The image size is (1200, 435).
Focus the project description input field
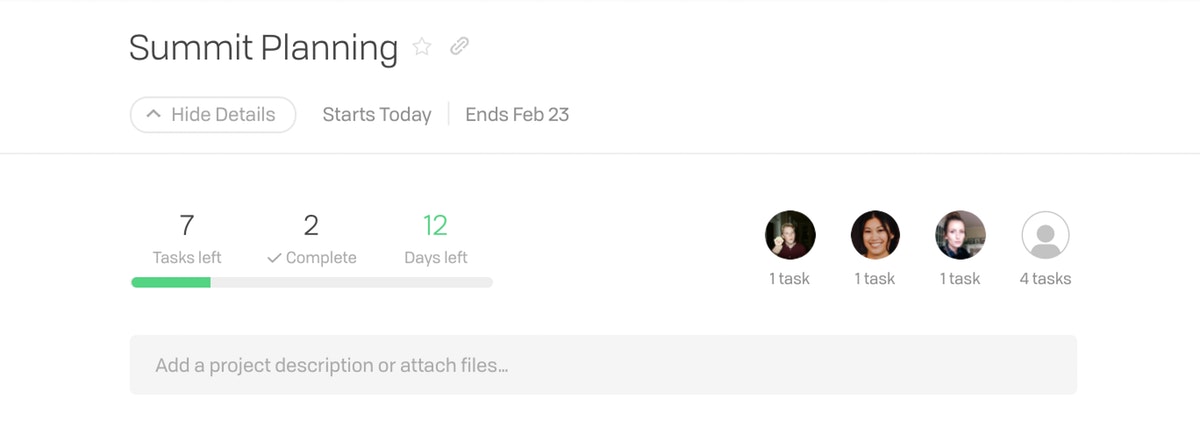point(603,365)
